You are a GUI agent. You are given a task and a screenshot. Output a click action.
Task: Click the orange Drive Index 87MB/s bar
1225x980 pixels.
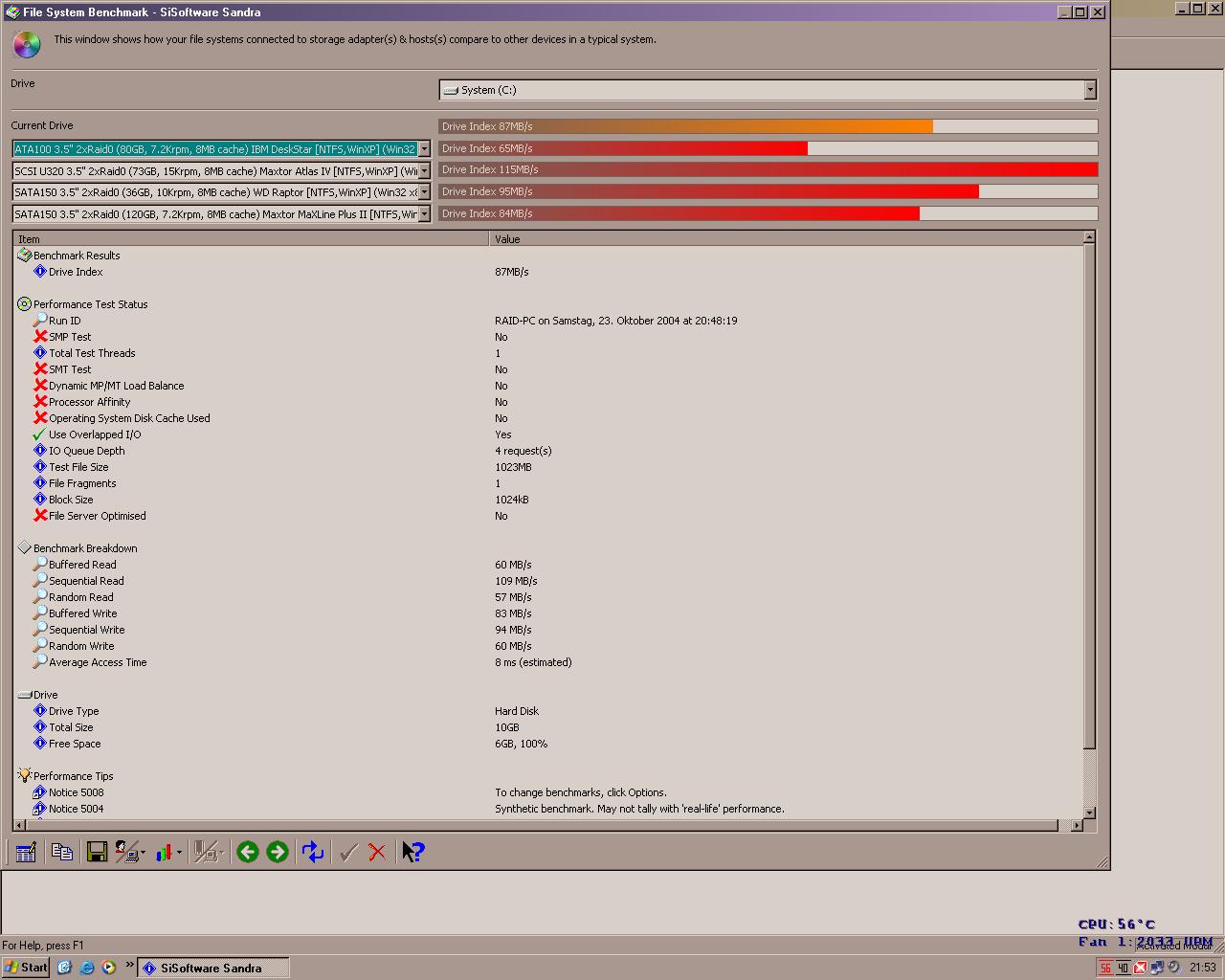(x=768, y=126)
